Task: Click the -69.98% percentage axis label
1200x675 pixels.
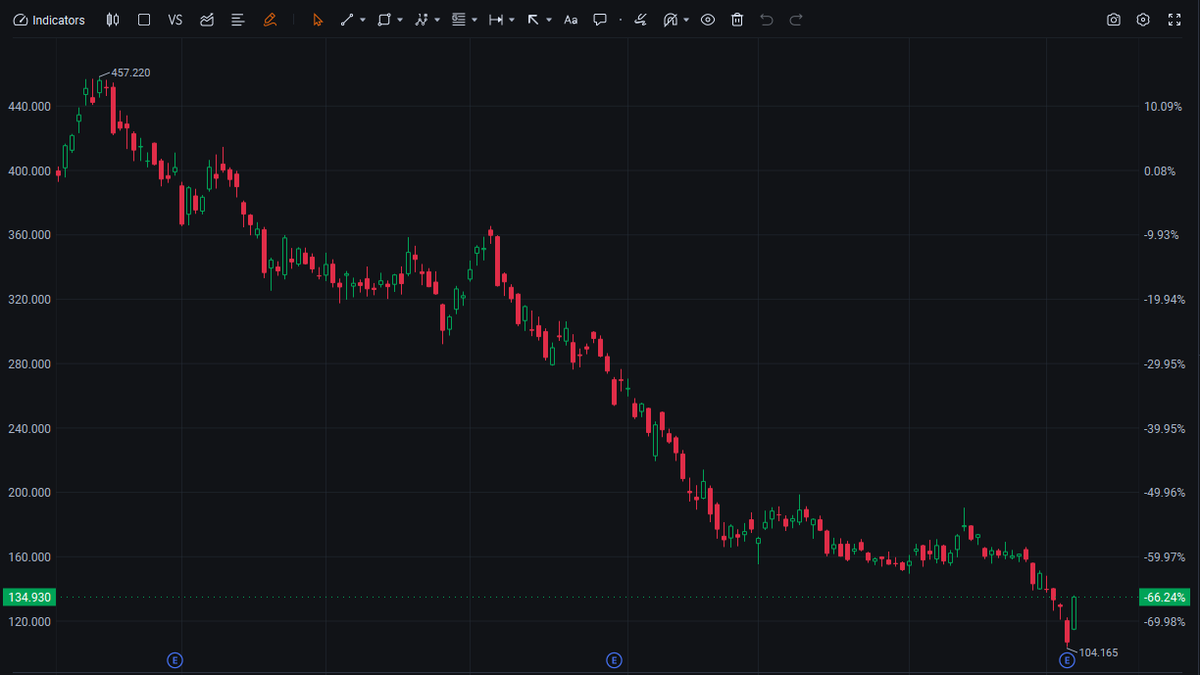Action: point(1164,622)
